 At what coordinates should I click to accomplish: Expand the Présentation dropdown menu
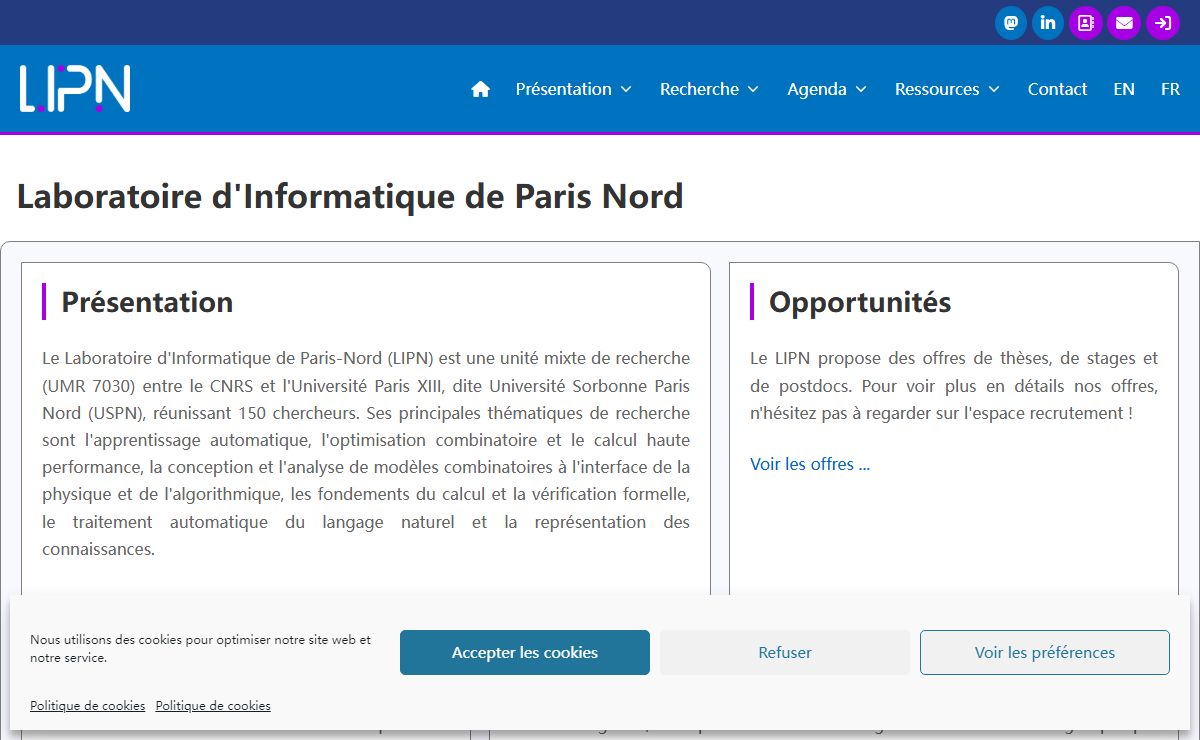pyautogui.click(x=573, y=89)
